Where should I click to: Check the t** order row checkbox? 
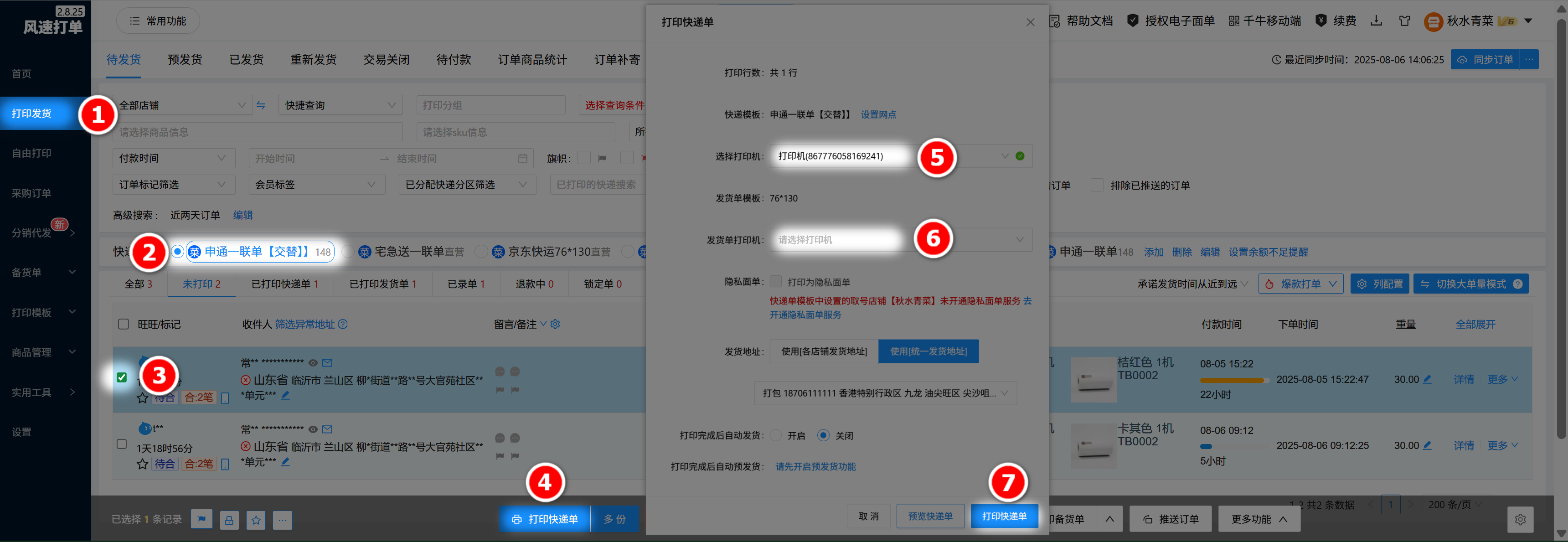(x=122, y=444)
